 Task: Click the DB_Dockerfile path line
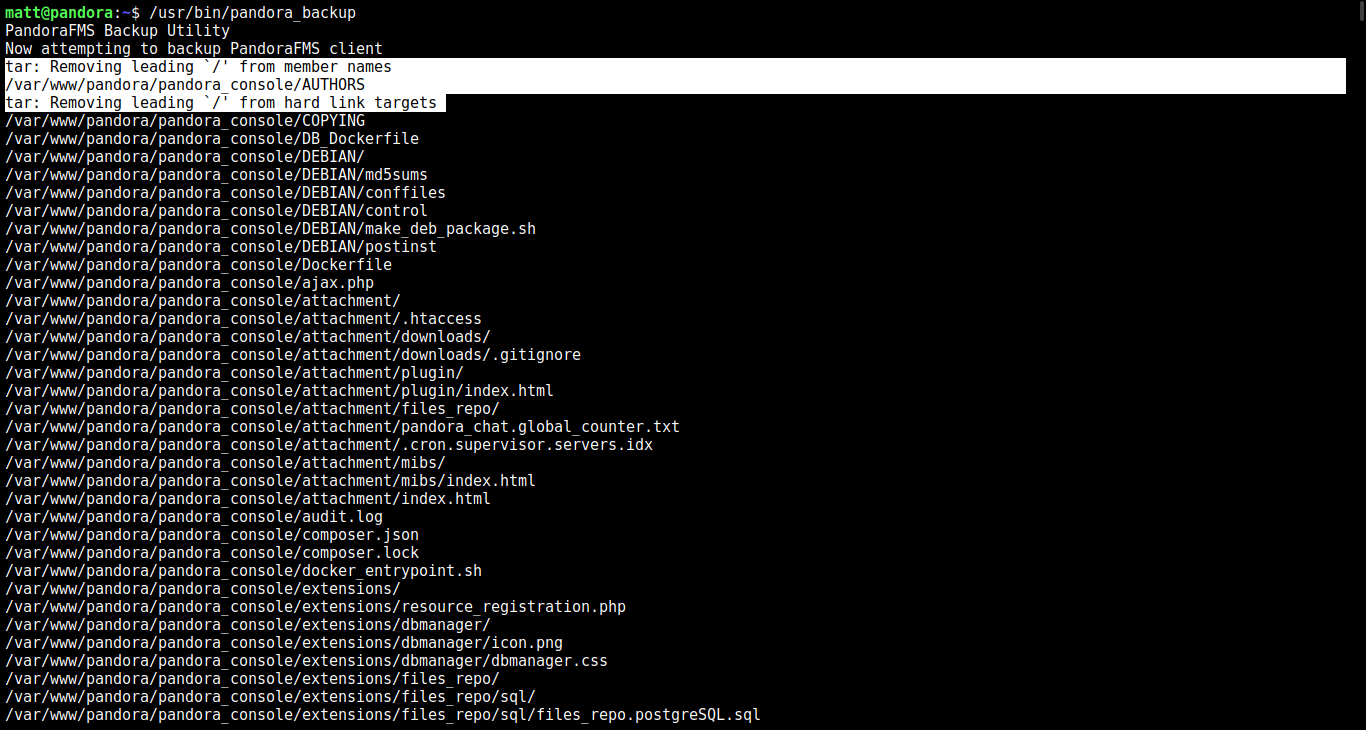tap(212, 139)
